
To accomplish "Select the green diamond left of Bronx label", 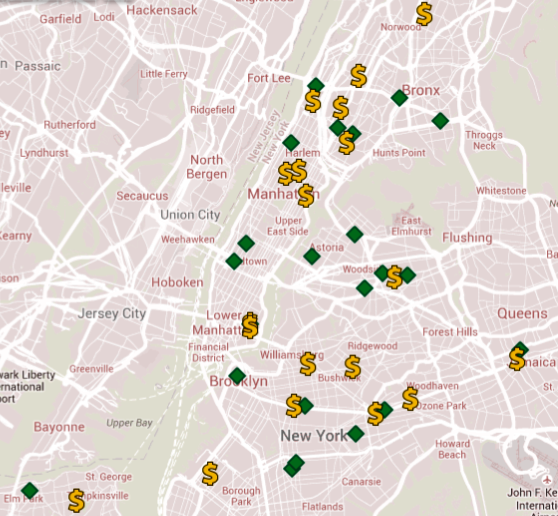I will 399,98.
